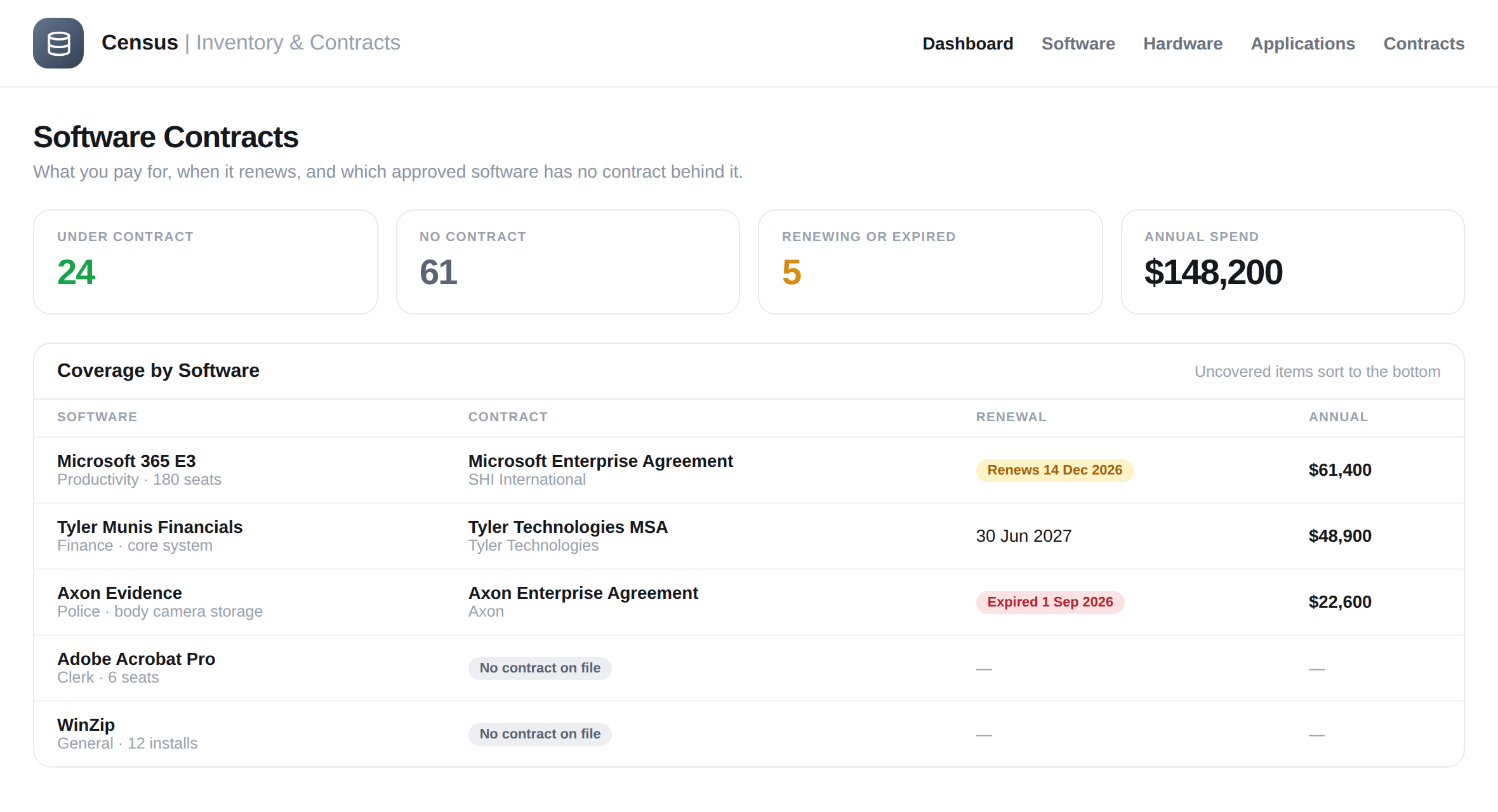The image size is (1498, 812).
Task: Select the No Contract card showing 61
Action: click(568, 262)
